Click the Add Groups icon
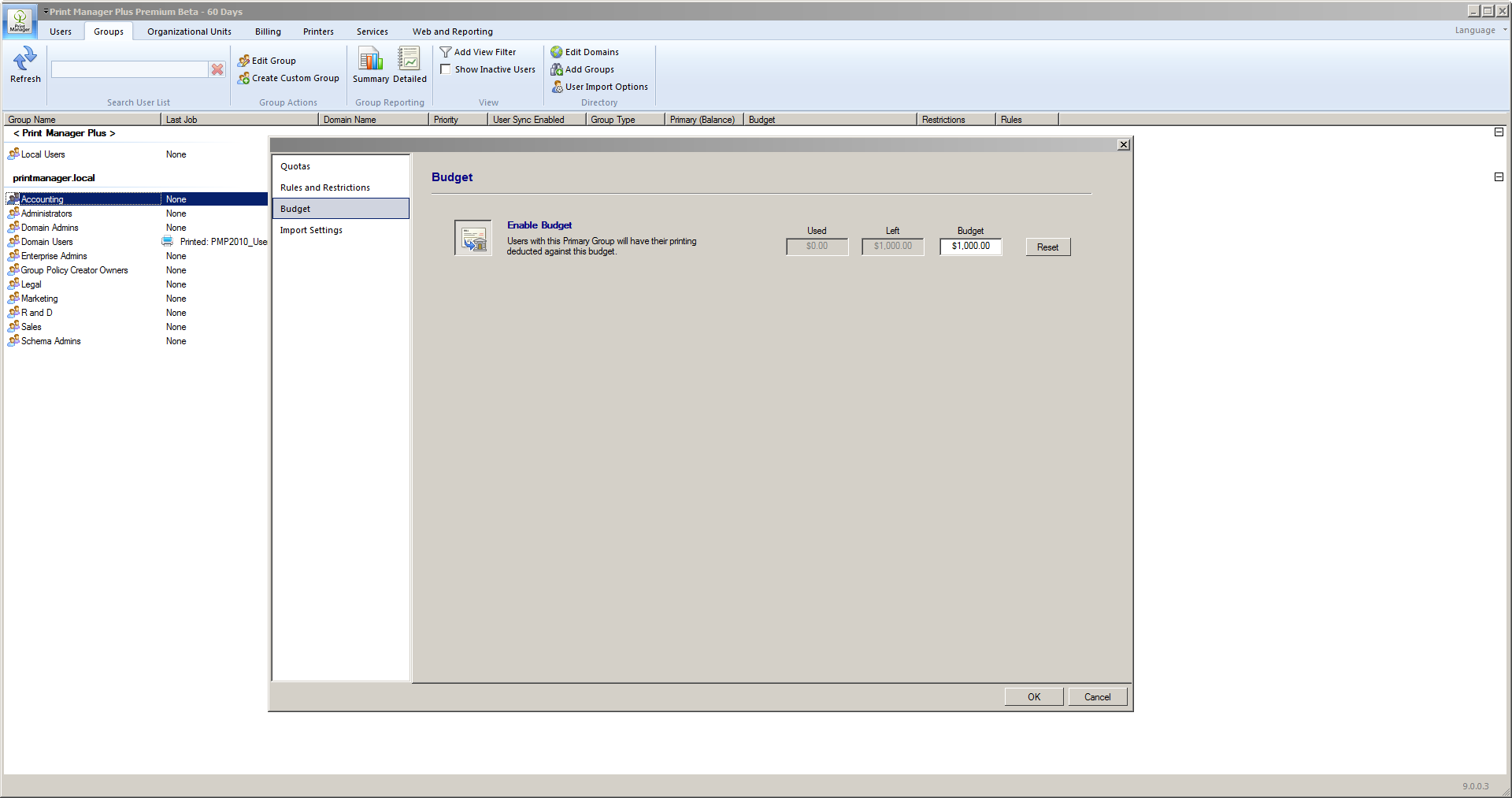This screenshot has height=798, width=1512. [x=557, y=69]
